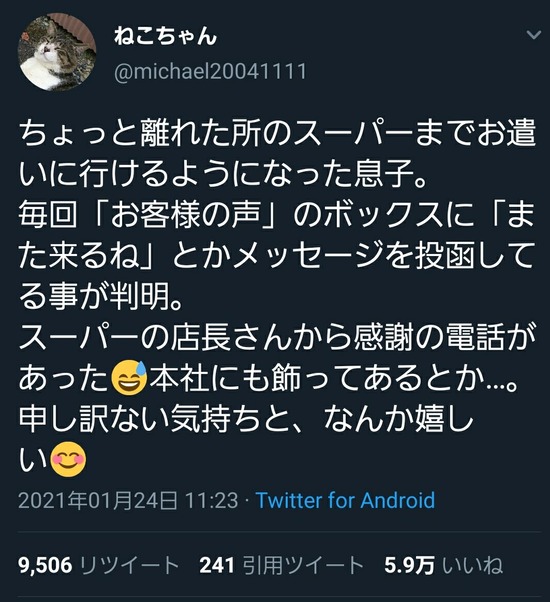The width and height of the screenshot is (550, 602).
Task: Open the いいね likes label
Action: click(472, 566)
